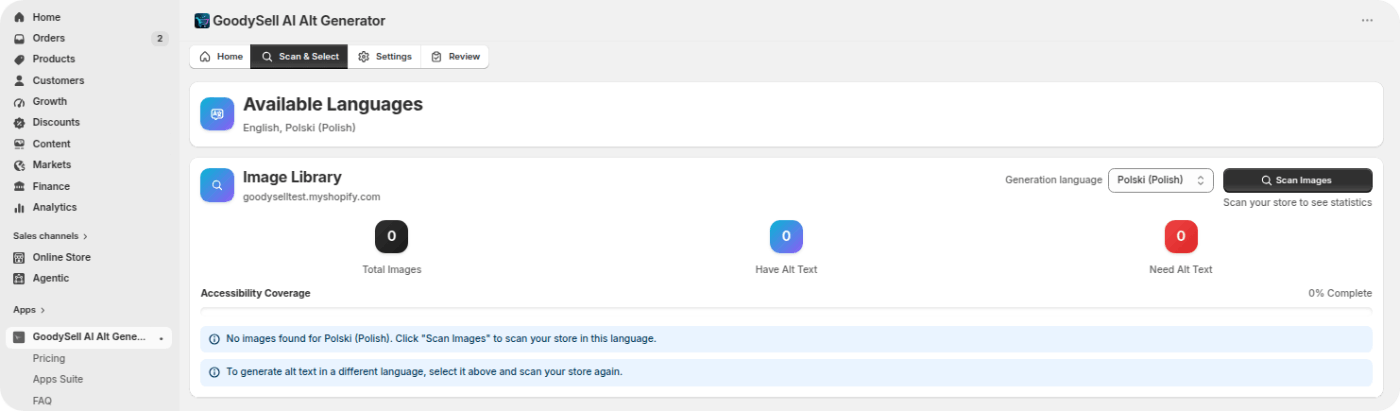Click the 'Total Images' label
The height and width of the screenshot is (411, 1400).
click(391, 270)
